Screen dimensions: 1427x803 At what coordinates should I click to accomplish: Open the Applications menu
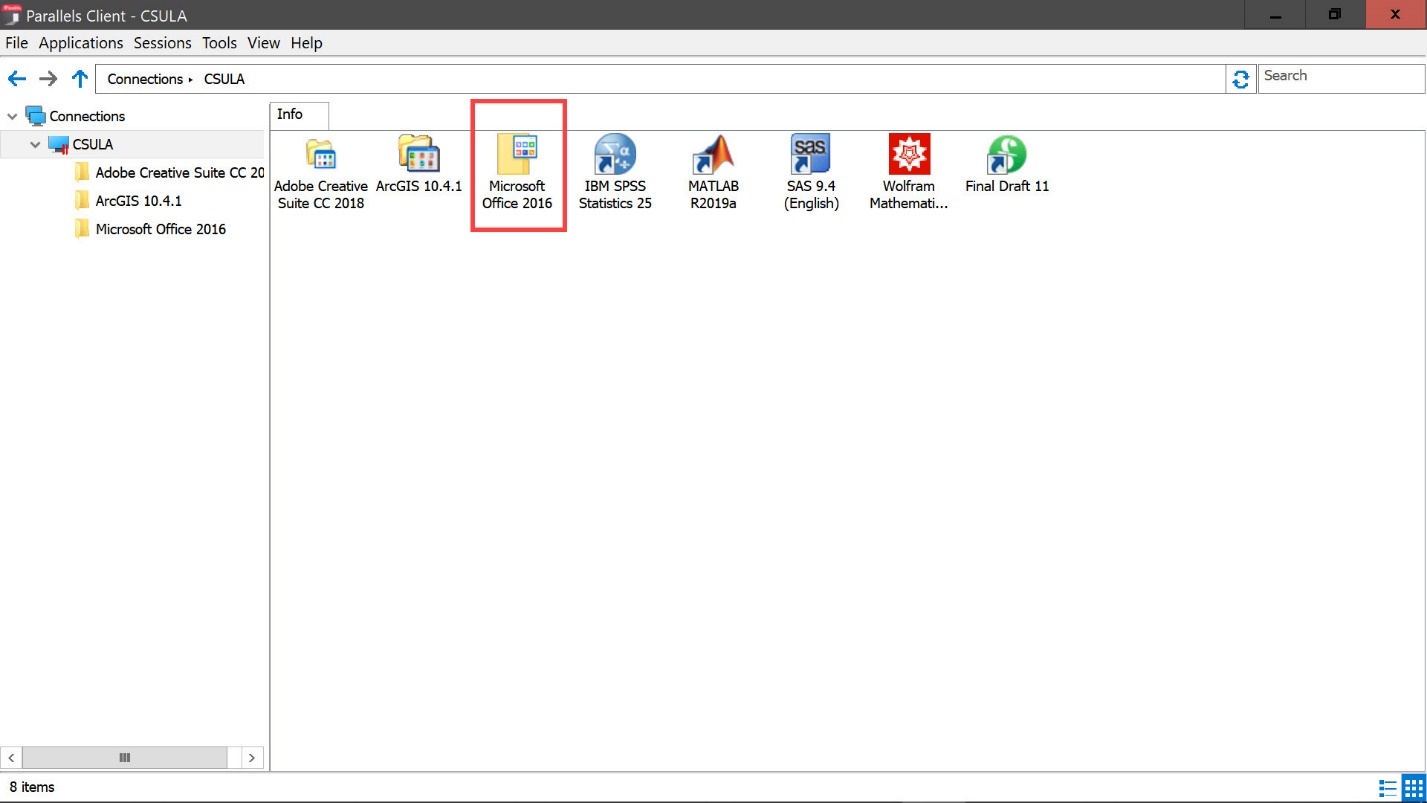[81, 43]
